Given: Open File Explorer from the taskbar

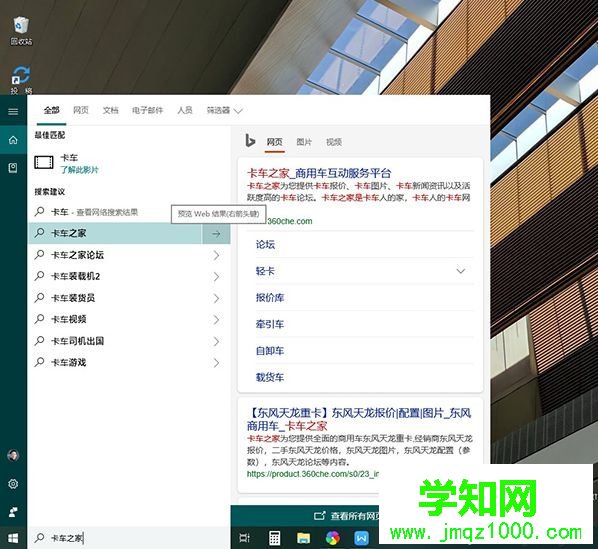Looking at the screenshot, I should (x=304, y=538).
